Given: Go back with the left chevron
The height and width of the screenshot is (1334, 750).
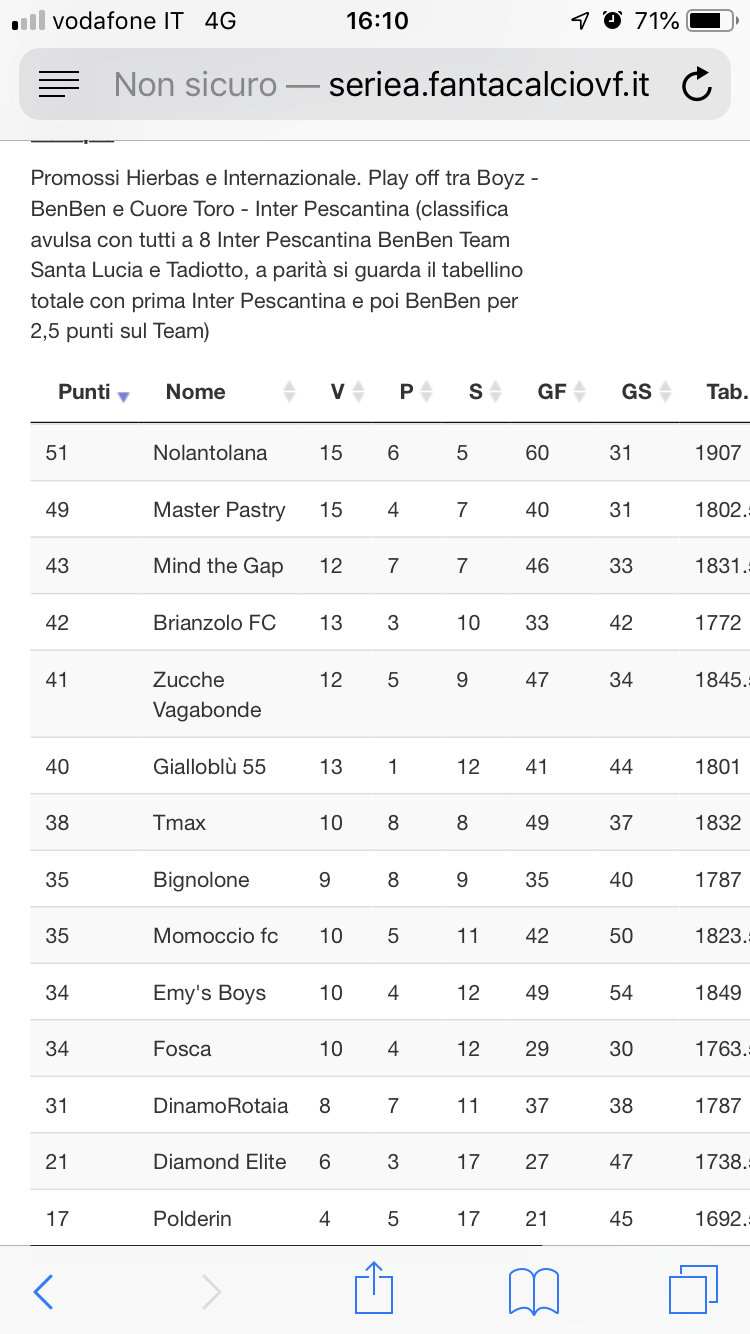Looking at the screenshot, I should (x=43, y=1292).
